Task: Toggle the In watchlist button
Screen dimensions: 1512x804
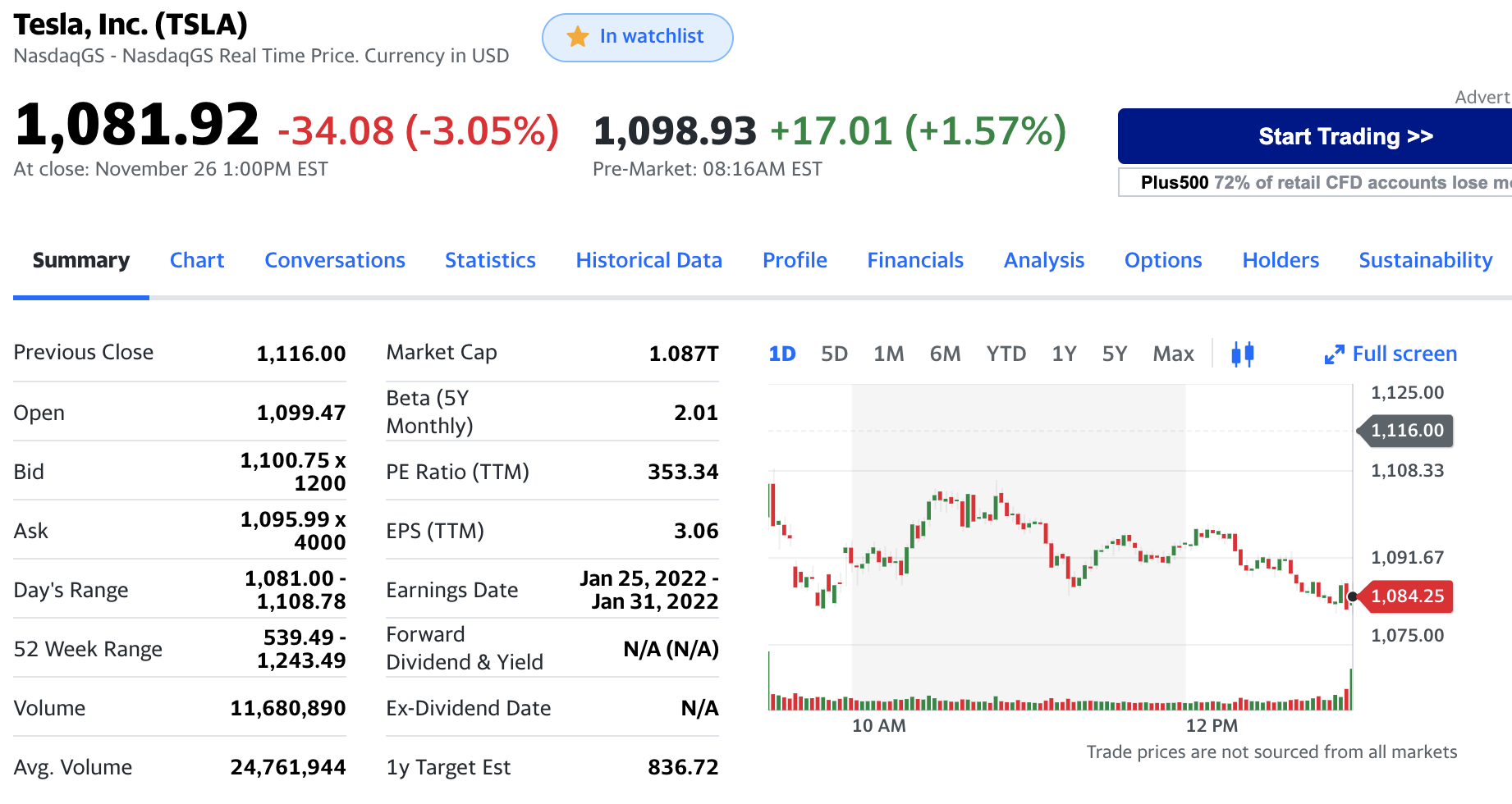Action: click(x=637, y=38)
